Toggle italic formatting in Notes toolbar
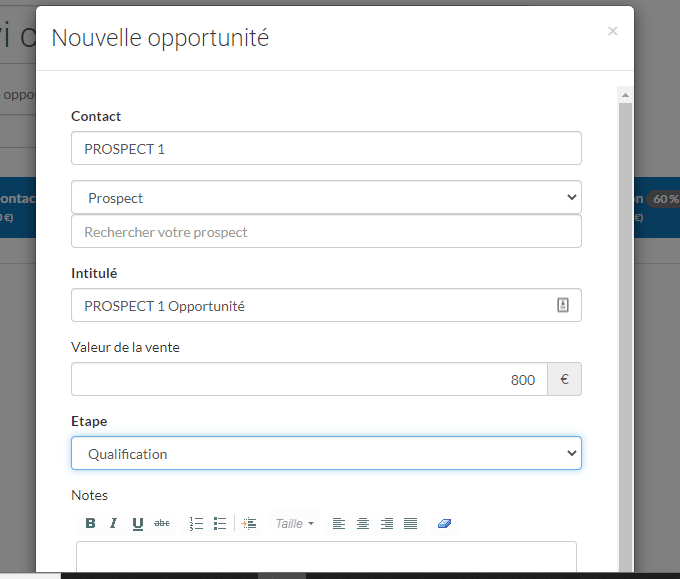The image size is (680, 579). [x=114, y=523]
